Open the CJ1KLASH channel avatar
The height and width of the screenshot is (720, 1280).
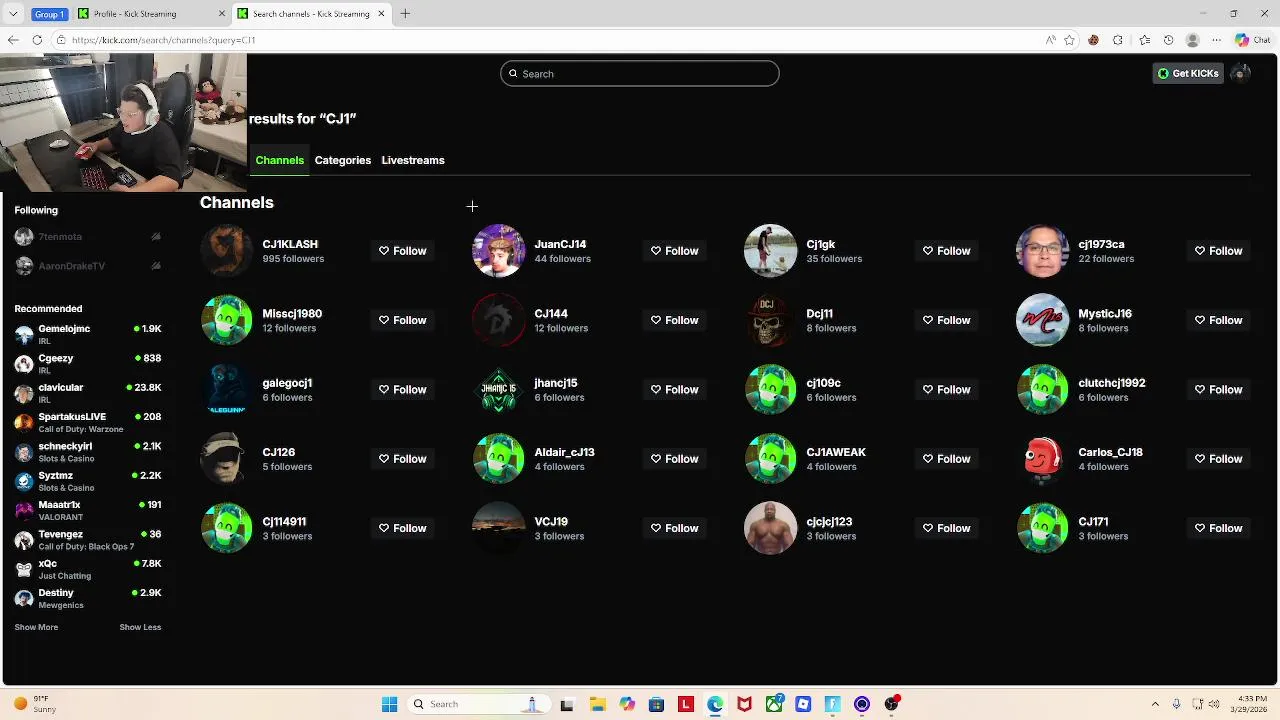(227, 251)
